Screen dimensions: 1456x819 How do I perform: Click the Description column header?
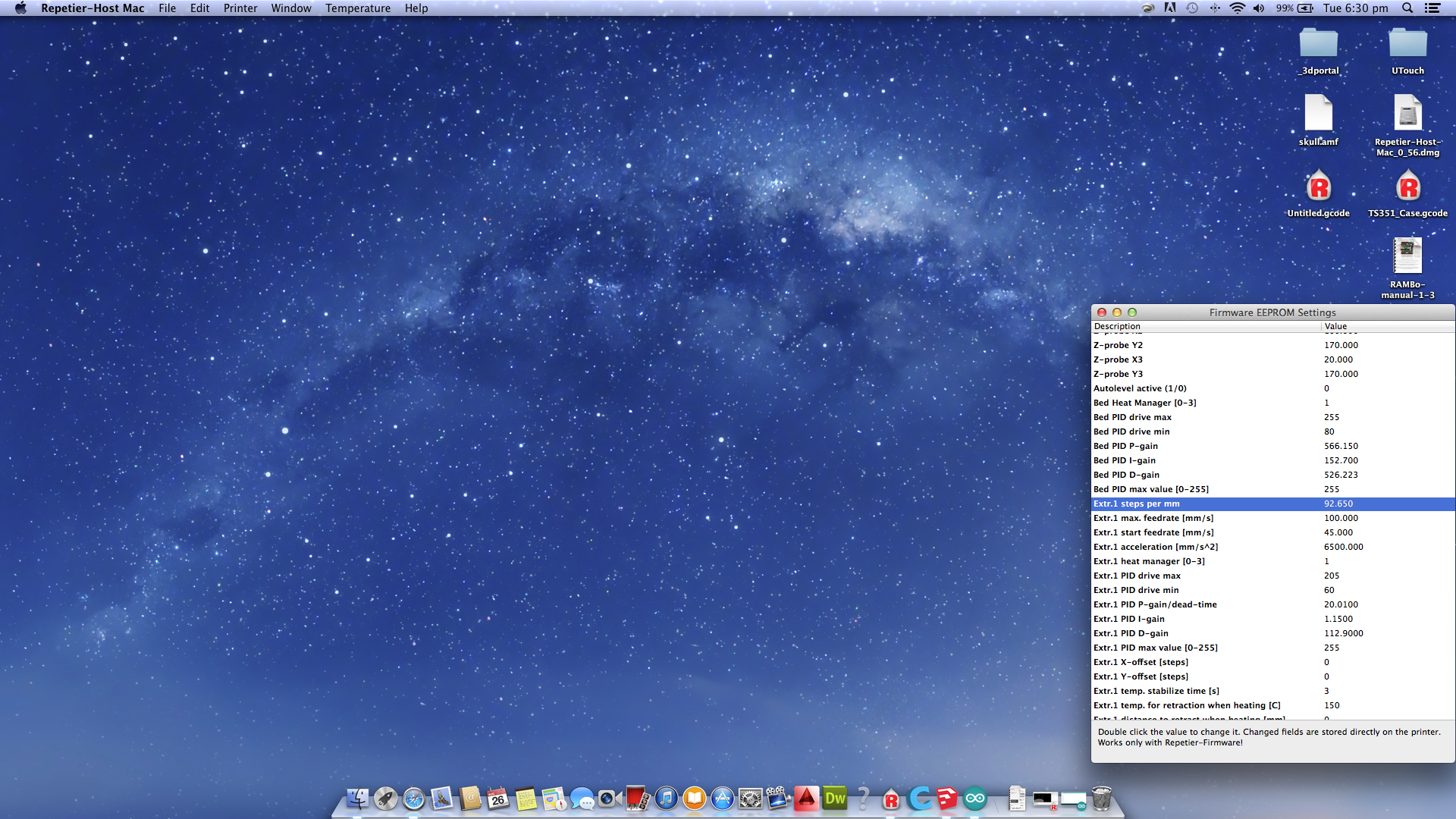(x=1117, y=326)
